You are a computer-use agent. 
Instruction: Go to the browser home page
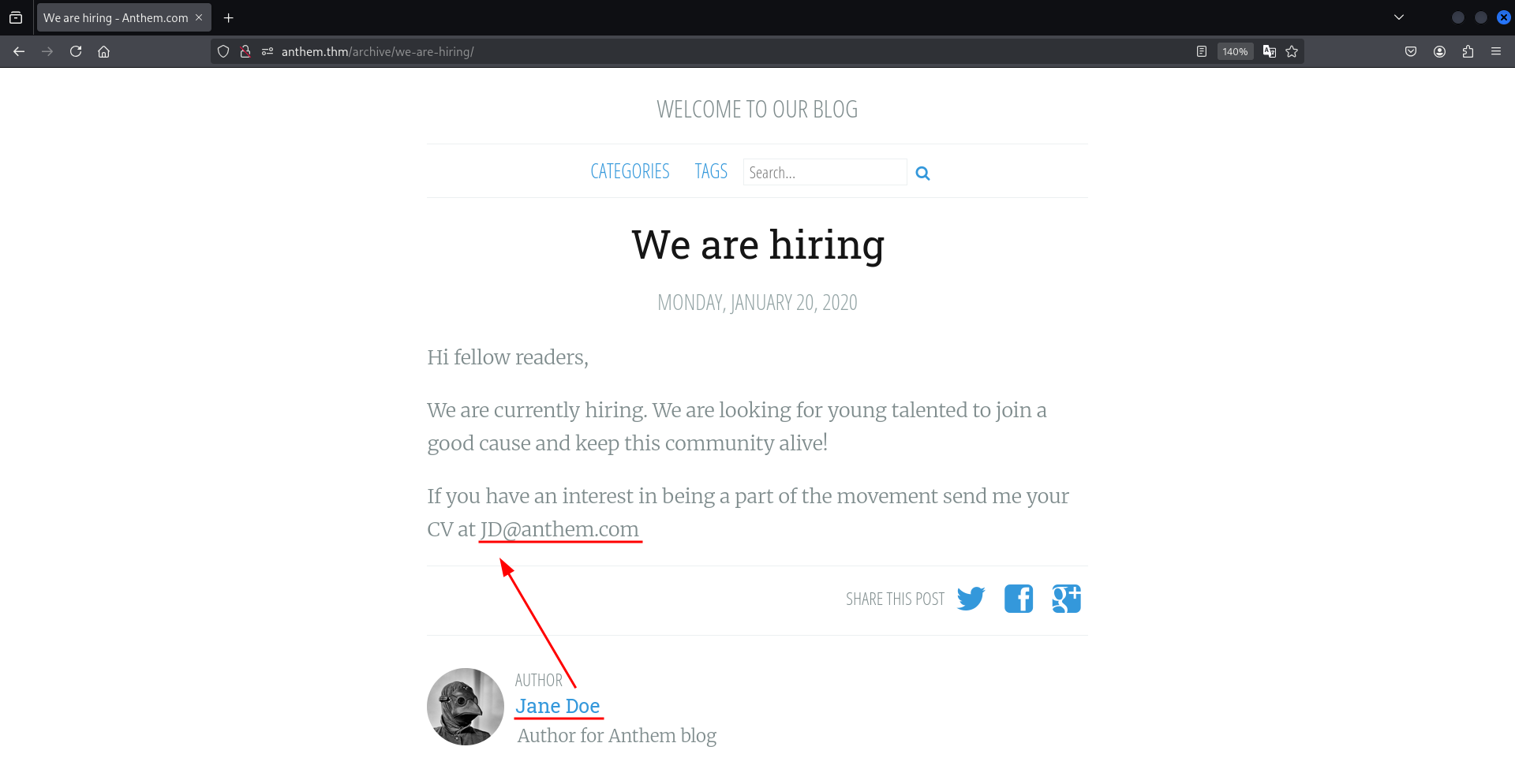pyautogui.click(x=103, y=51)
